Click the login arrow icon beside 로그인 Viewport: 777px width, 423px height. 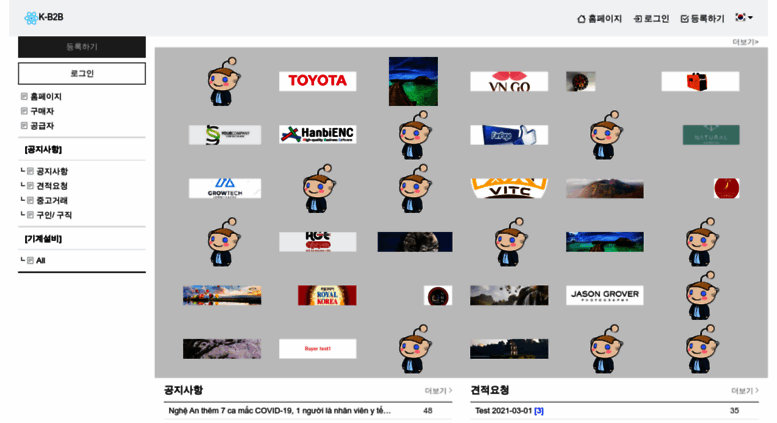point(638,19)
